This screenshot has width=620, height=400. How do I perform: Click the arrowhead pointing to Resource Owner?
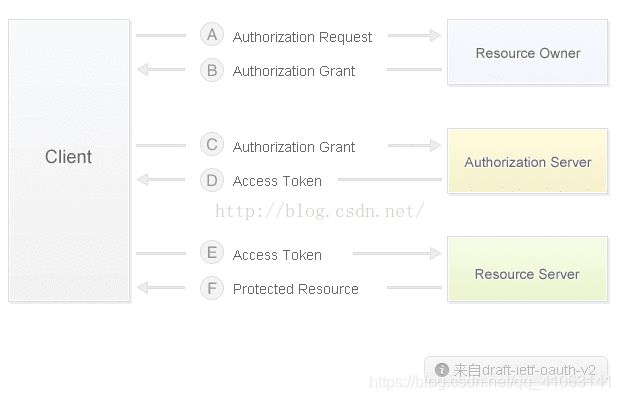click(x=435, y=35)
